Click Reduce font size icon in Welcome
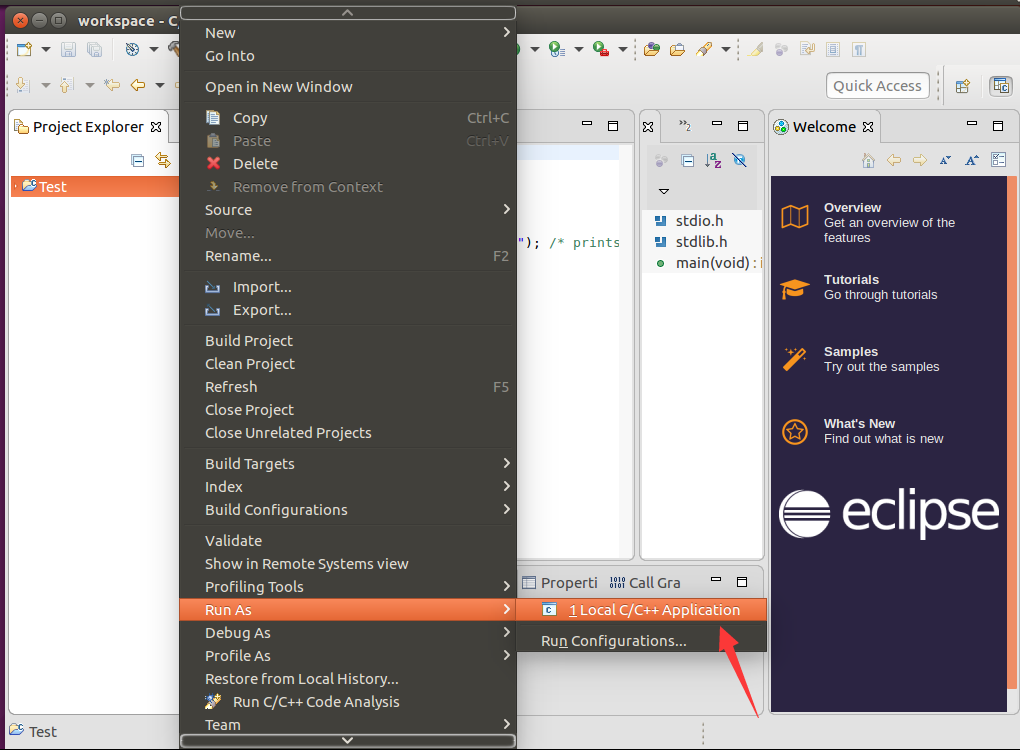The height and width of the screenshot is (750, 1020). pos(945,160)
